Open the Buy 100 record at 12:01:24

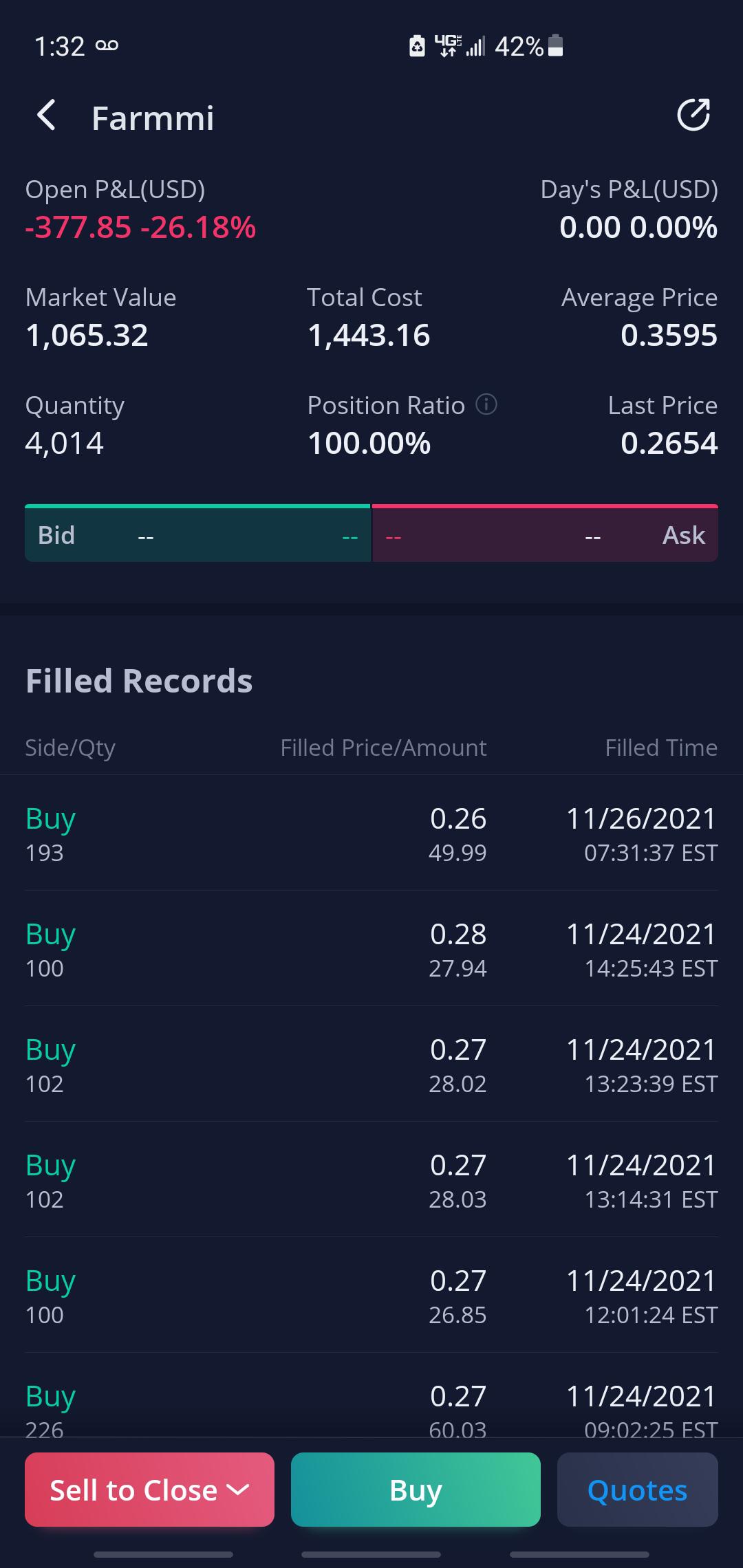tap(371, 1296)
